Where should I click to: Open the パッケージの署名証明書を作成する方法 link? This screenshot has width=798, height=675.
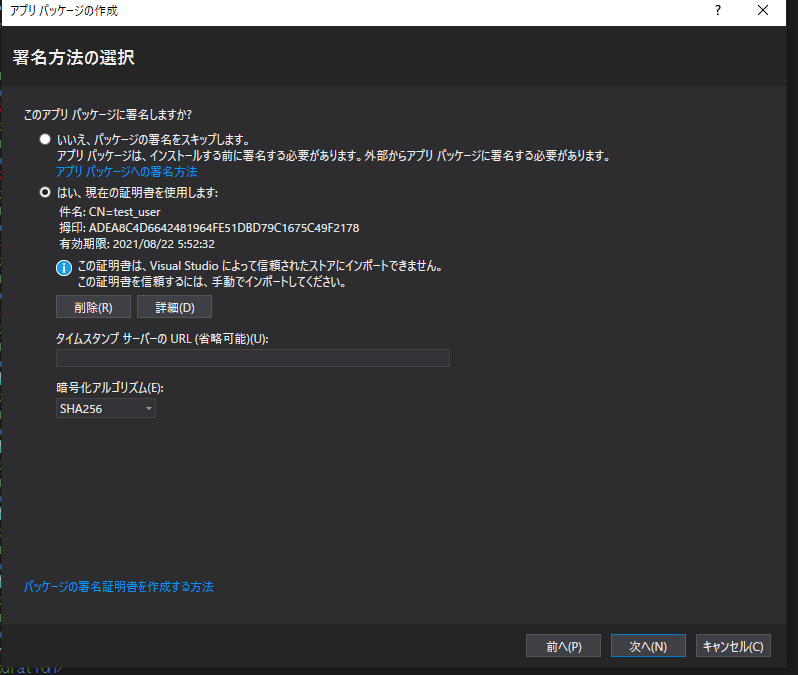[119, 587]
